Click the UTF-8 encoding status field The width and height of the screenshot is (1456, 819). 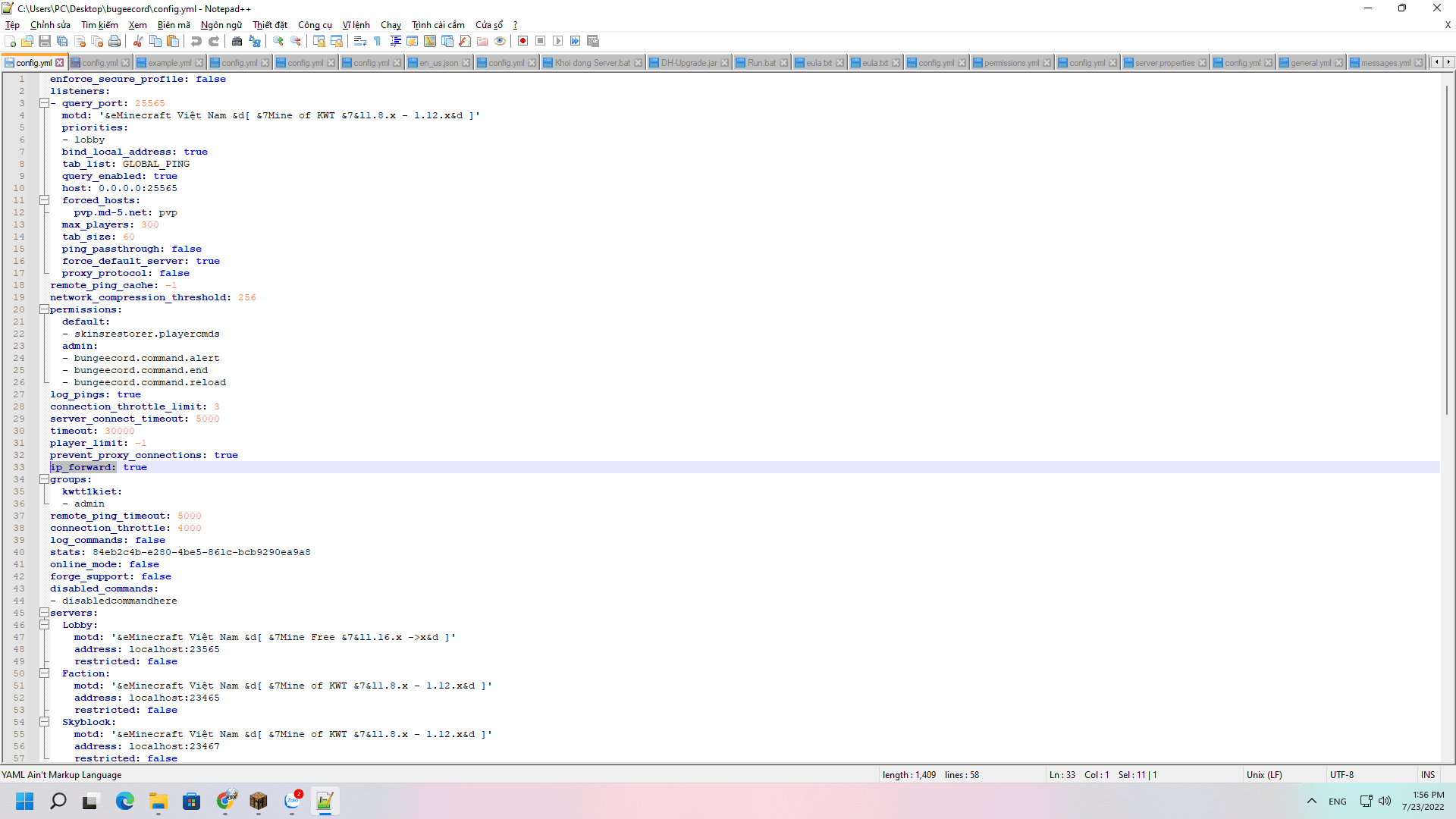[x=1341, y=775]
